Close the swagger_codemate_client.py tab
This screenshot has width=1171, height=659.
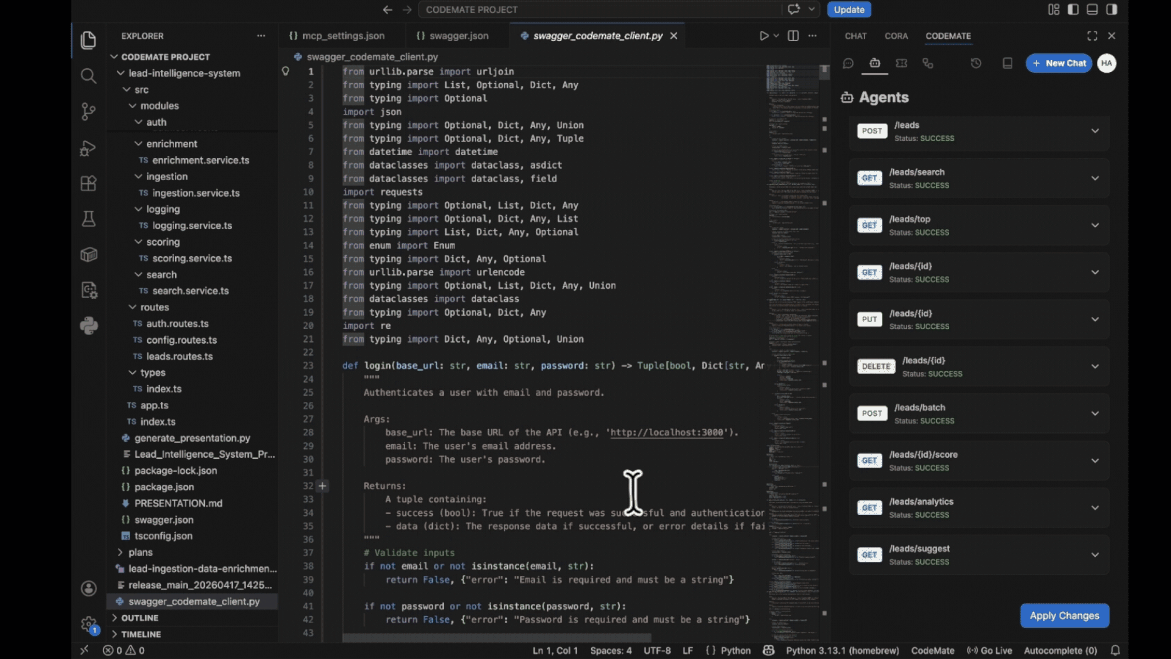click(x=674, y=36)
